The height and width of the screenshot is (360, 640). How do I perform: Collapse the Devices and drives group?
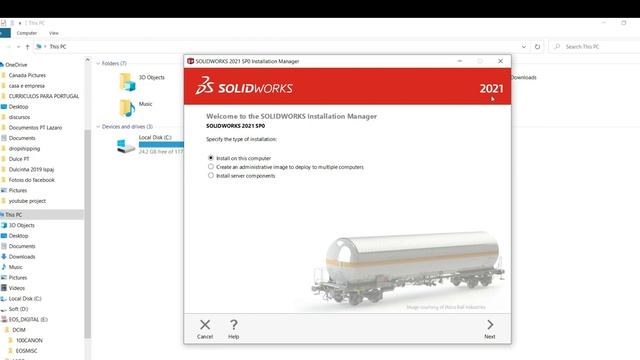[x=98, y=127]
